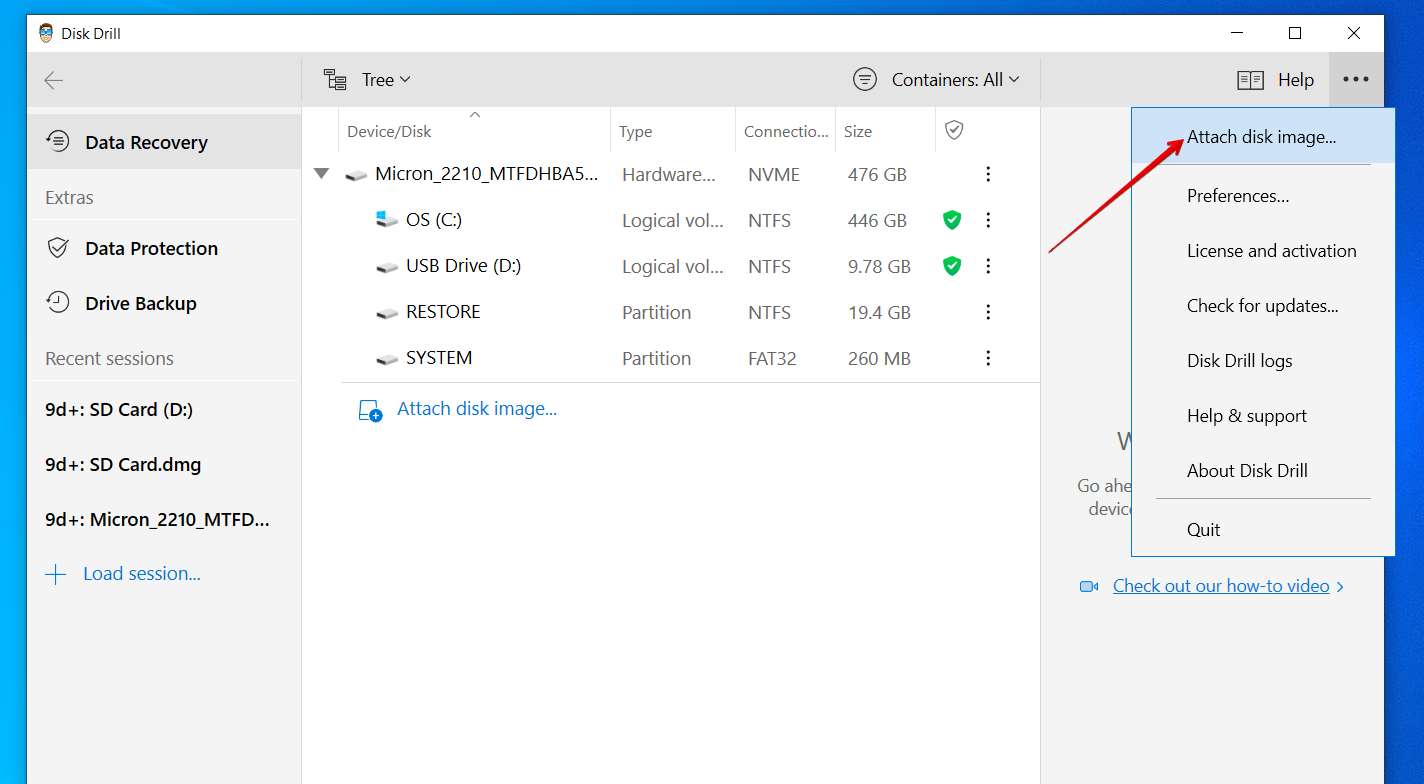Select Quit menu item
1424x784 pixels.
point(1263,530)
